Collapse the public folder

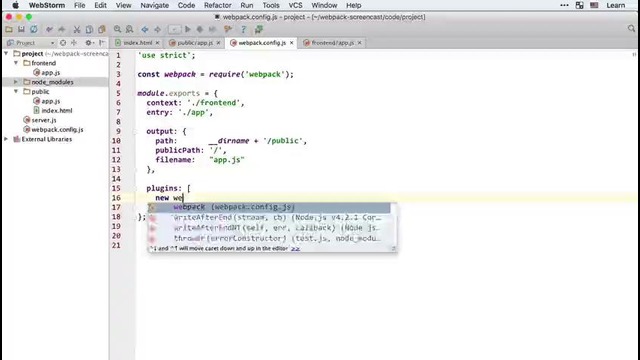coord(16,91)
